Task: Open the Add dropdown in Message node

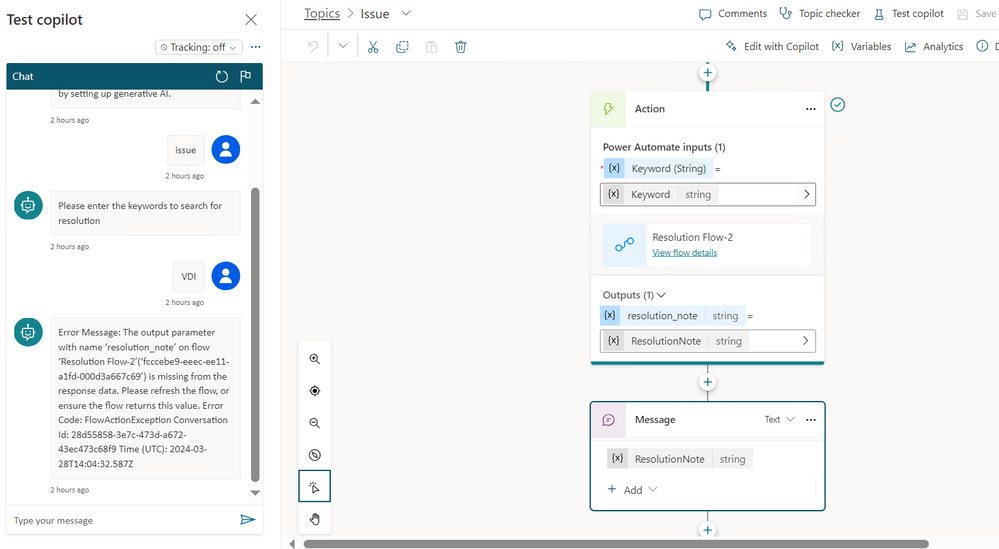Action: pyautogui.click(x=632, y=489)
